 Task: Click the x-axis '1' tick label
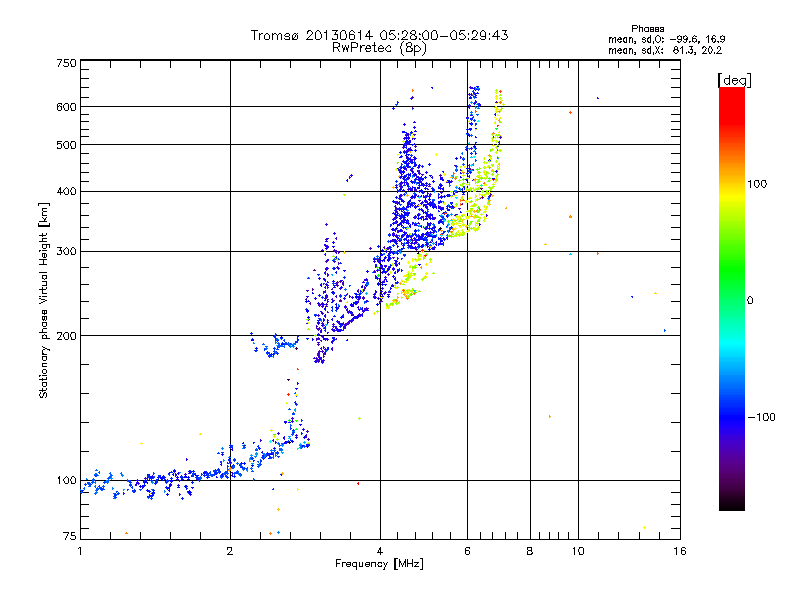click(80, 551)
